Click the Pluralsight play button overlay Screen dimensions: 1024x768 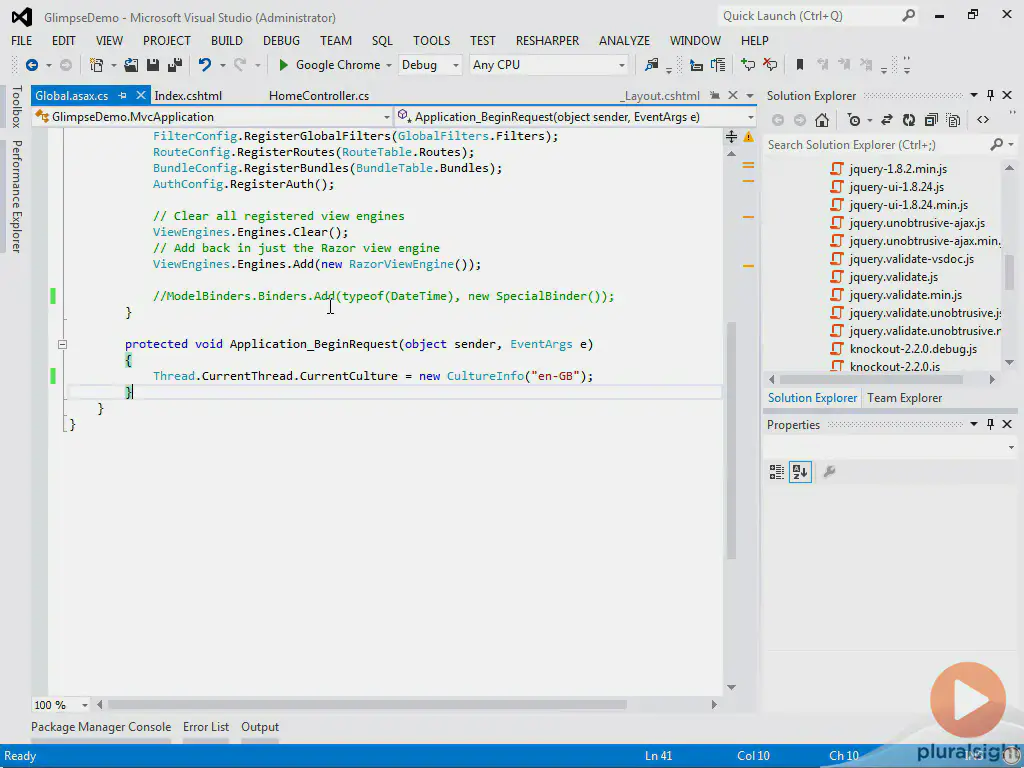coord(968,700)
